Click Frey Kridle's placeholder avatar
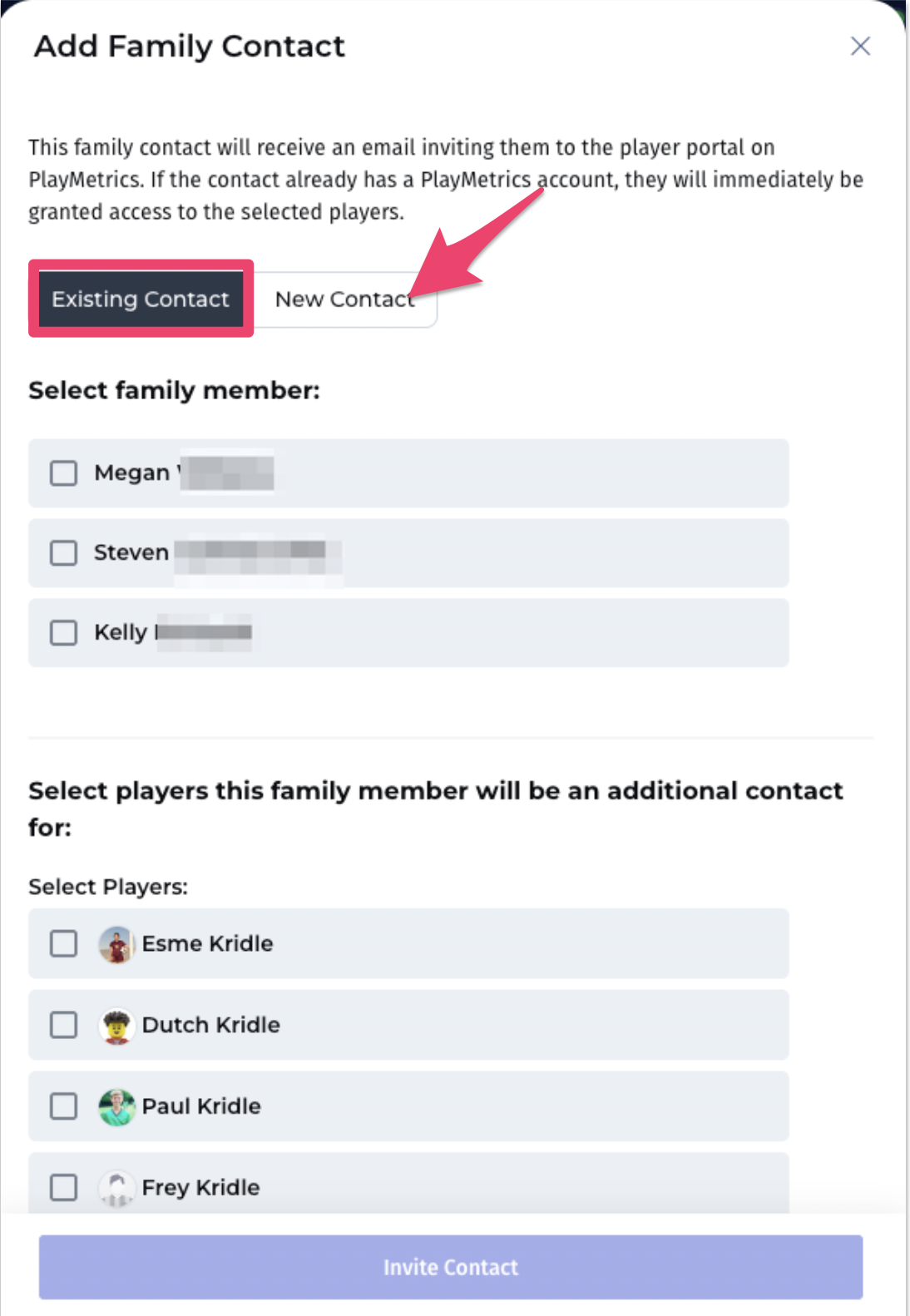This screenshot has width=910, height=1316. [116, 1187]
